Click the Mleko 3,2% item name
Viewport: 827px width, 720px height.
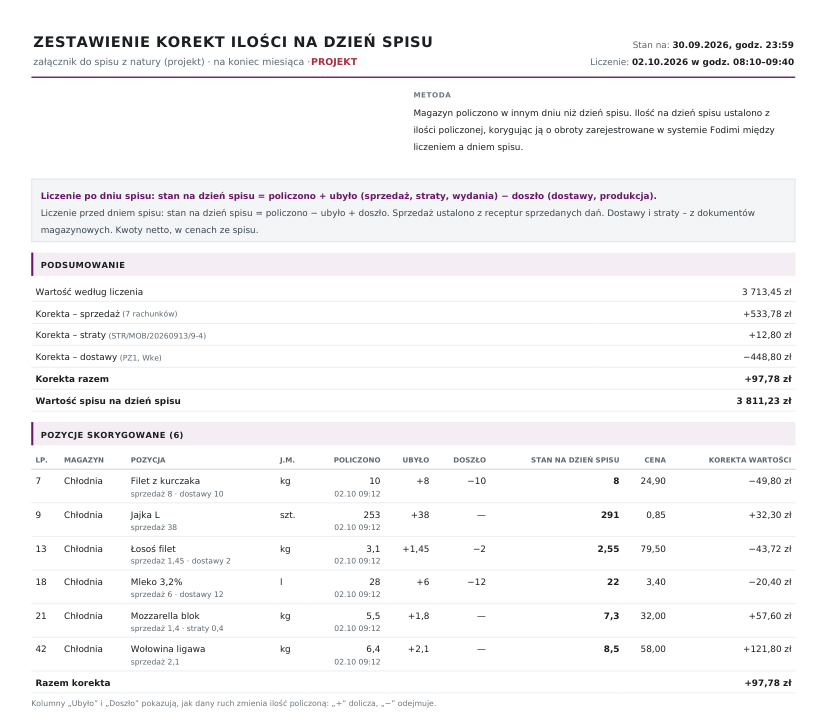click(156, 582)
